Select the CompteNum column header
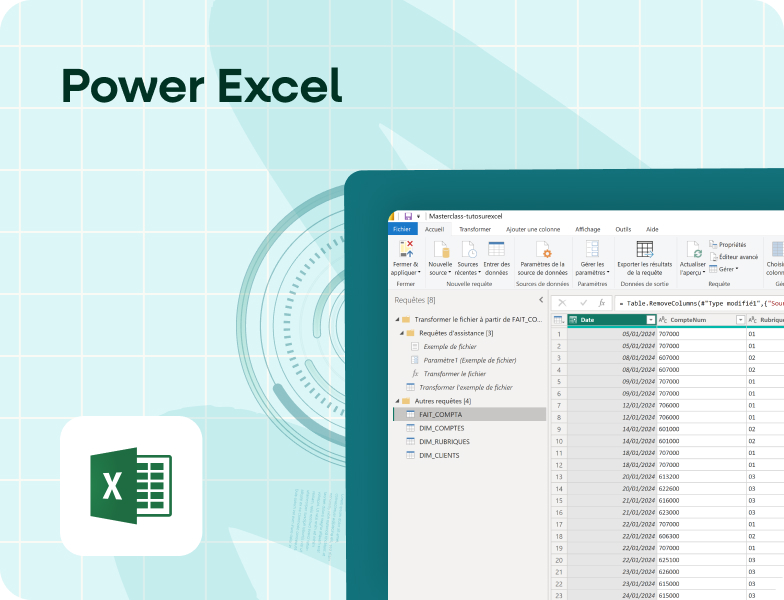 tap(701, 320)
